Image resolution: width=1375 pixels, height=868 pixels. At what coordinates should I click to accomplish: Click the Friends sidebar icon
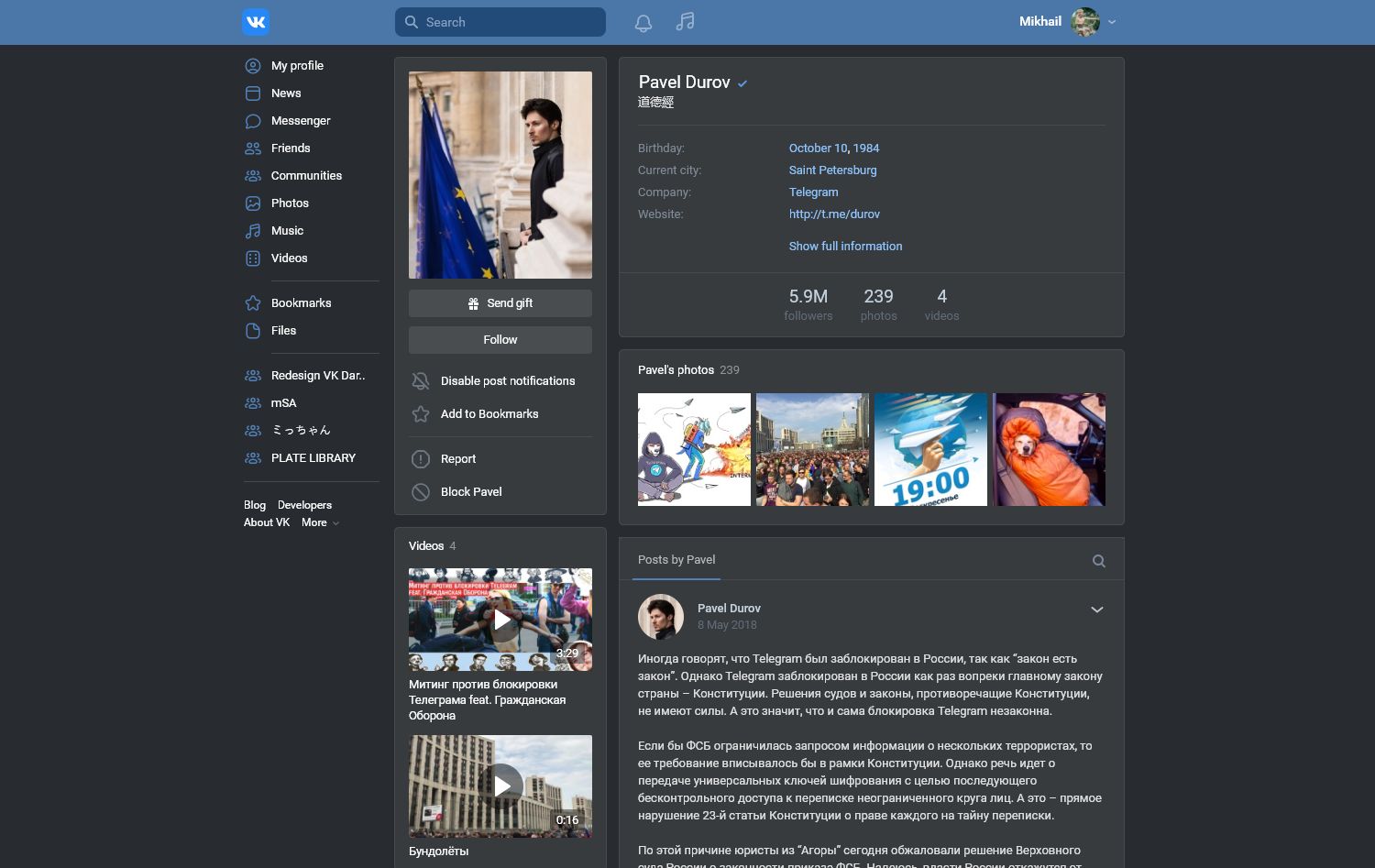coord(253,148)
